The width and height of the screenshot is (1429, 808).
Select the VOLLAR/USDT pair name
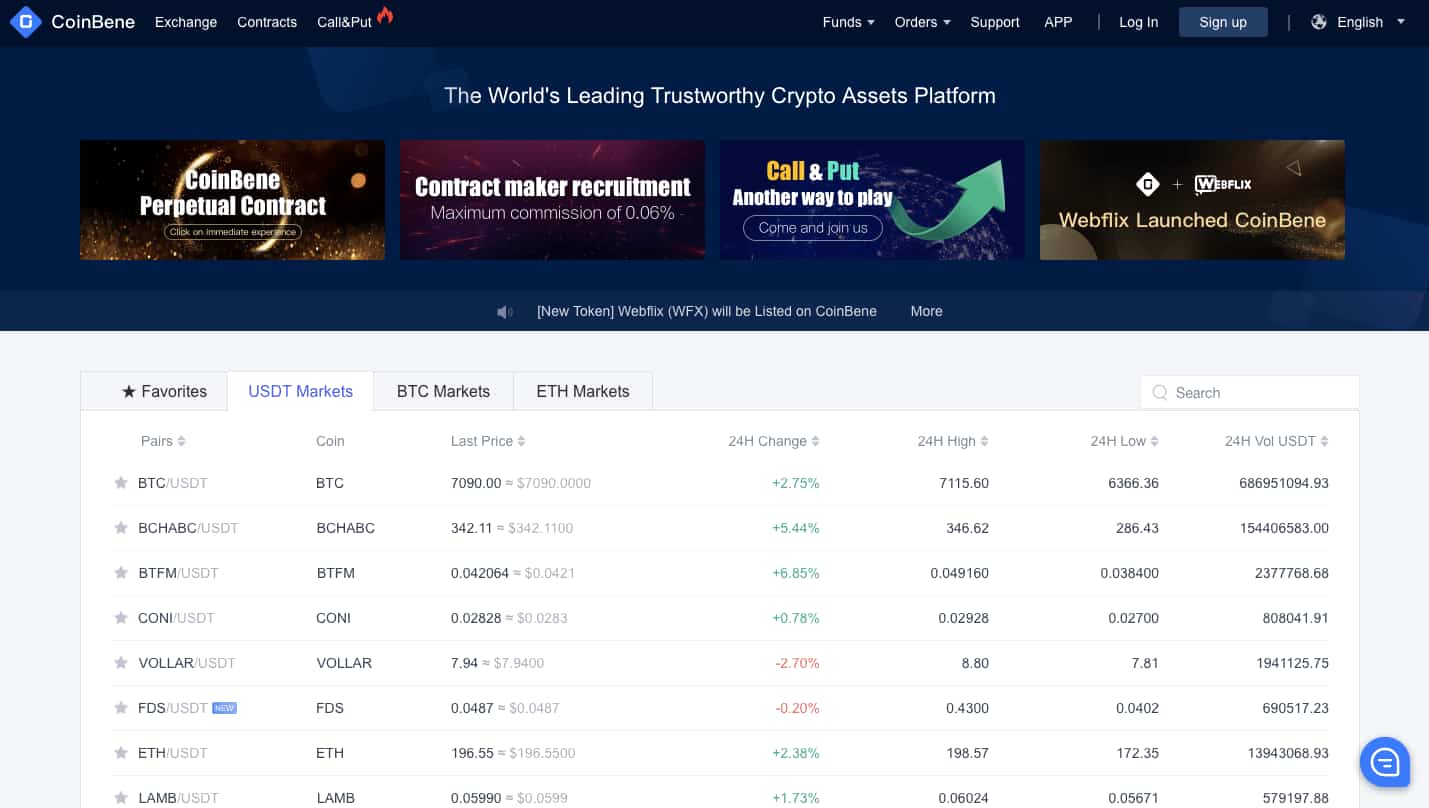pos(187,663)
